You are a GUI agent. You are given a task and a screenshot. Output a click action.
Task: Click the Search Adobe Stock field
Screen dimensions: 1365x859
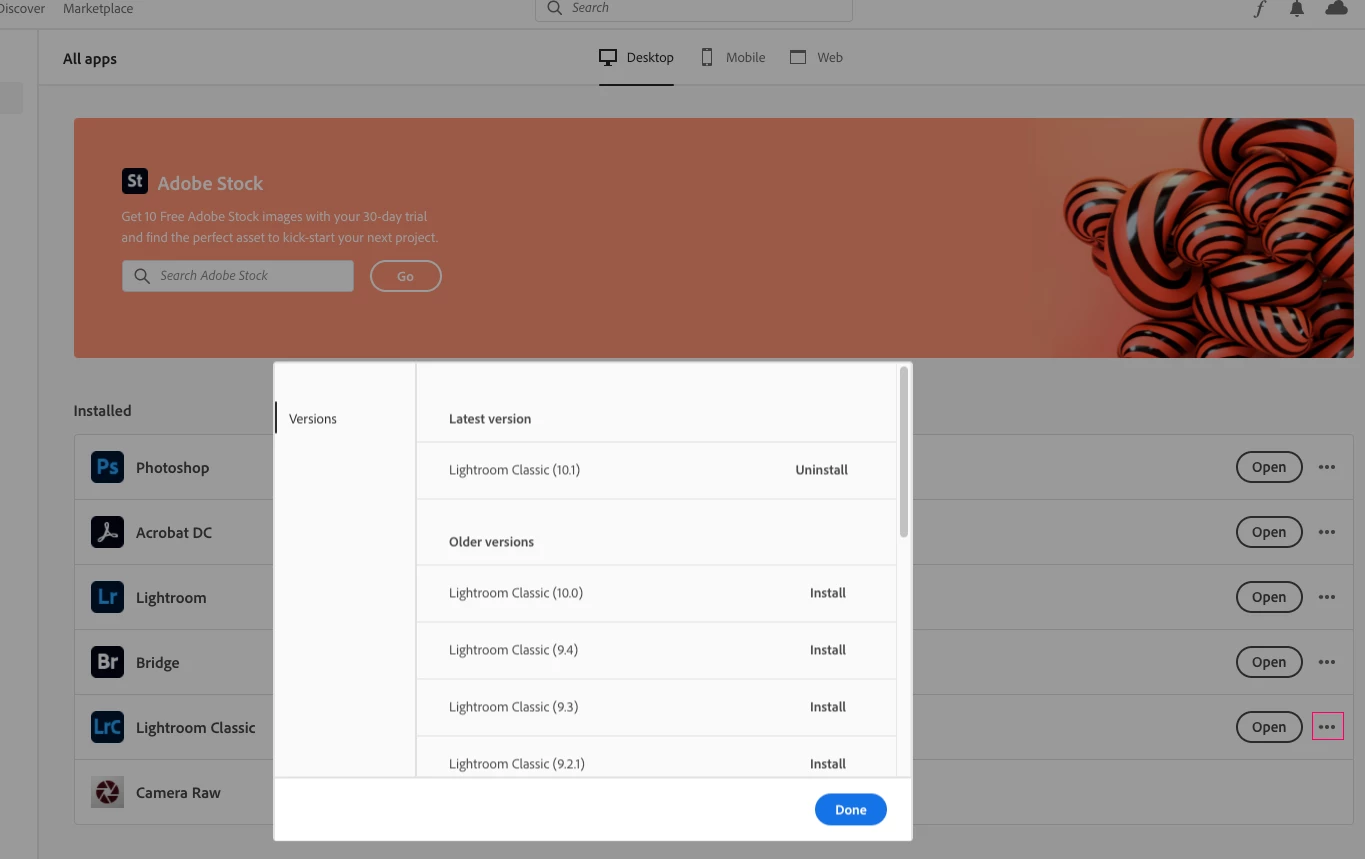[238, 276]
